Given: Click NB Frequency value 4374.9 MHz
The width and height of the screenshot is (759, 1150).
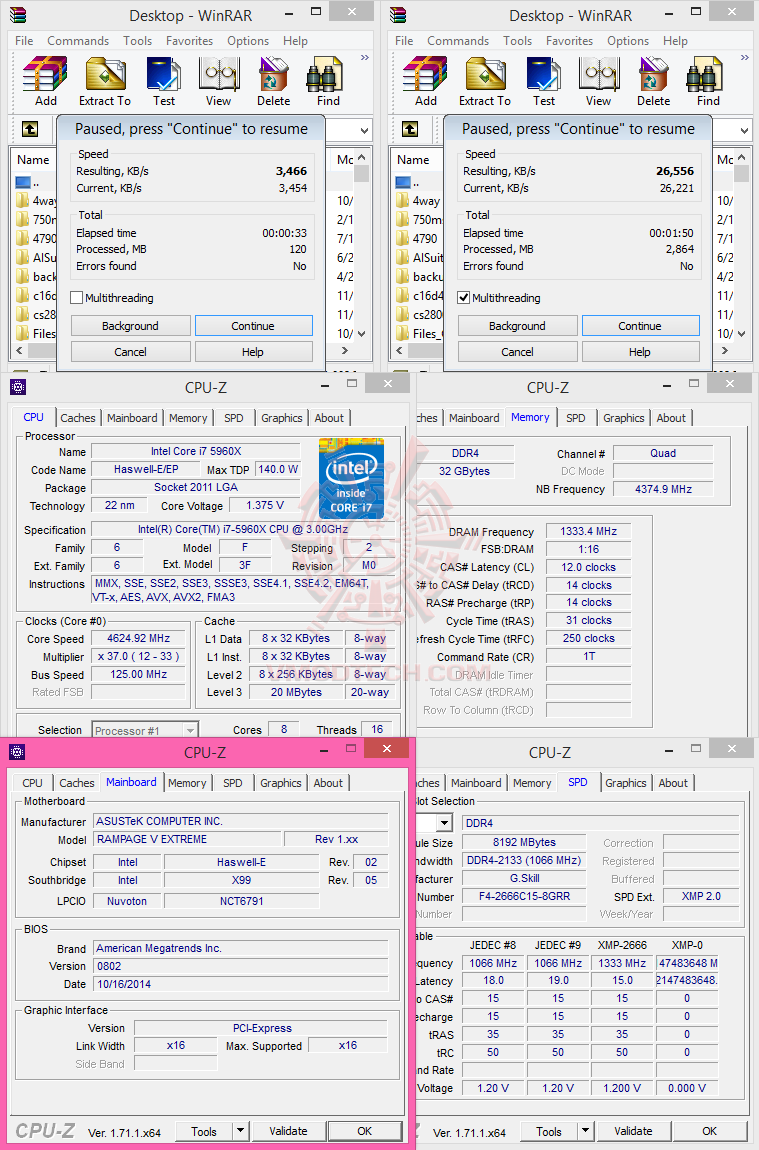Looking at the screenshot, I should click(664, 489).
